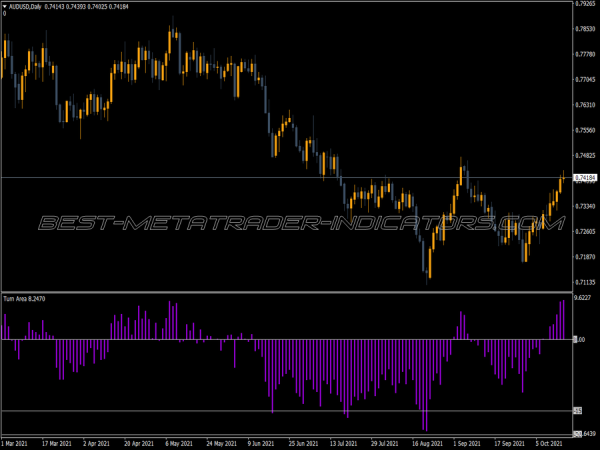Click the indicator scale minimum -20.6439
This screenshot has height=450, width=600.
coord(585,434)
